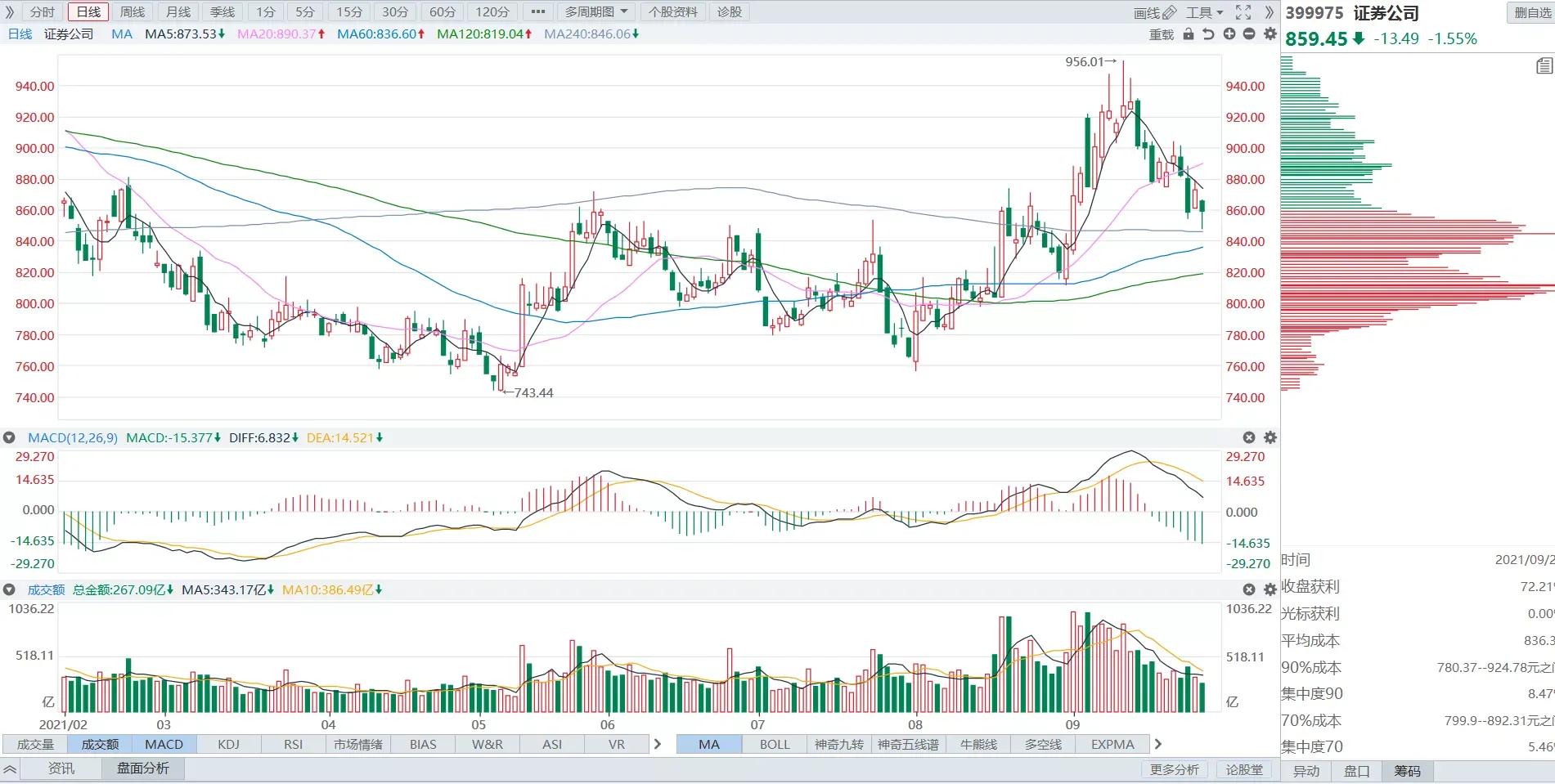Close the MACD indicator panel

[x=1249, y=437]
